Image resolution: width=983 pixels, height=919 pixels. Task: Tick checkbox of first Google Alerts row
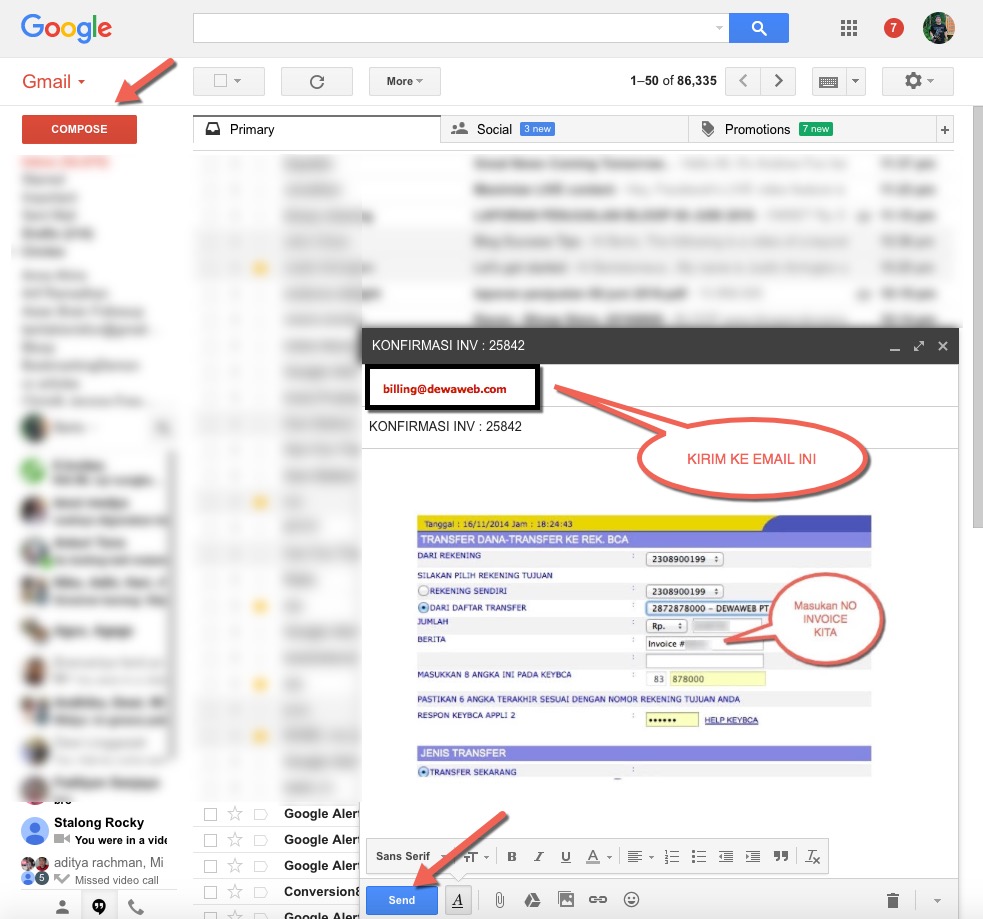click(x=210, y=814)
